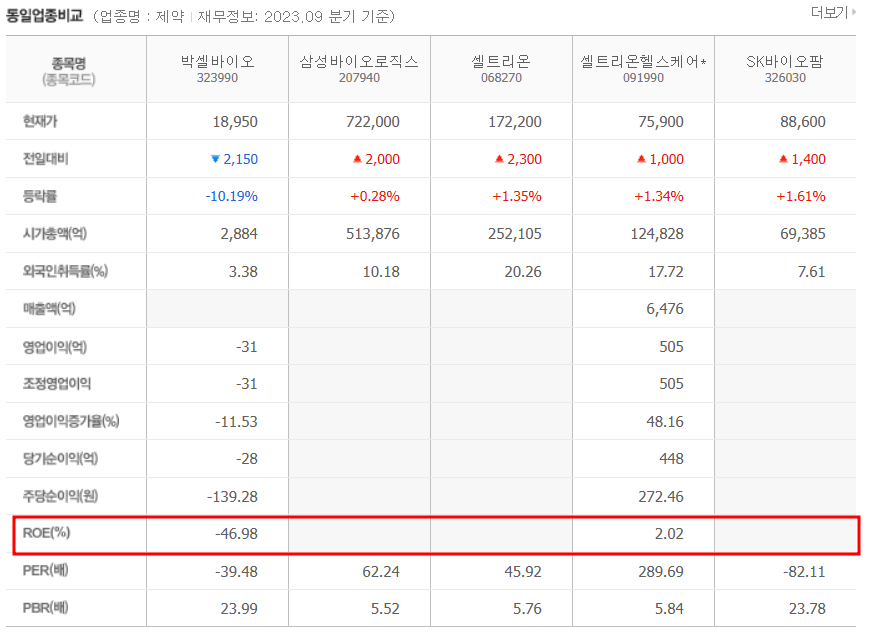
Task: Click EPS value -139.28
Action: click(232, 496)
